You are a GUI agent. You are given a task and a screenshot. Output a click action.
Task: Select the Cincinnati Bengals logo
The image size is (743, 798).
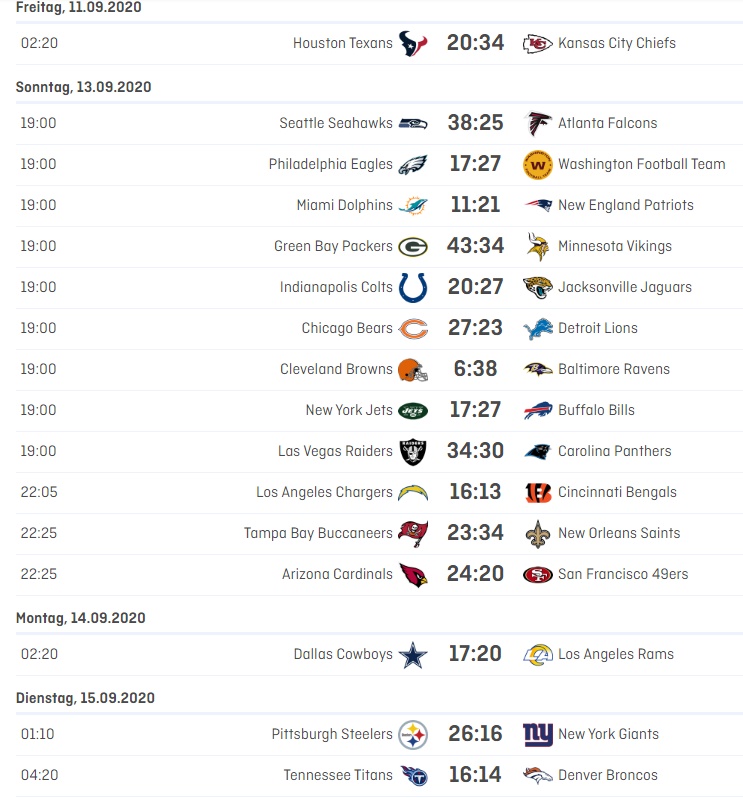(538, 492)
